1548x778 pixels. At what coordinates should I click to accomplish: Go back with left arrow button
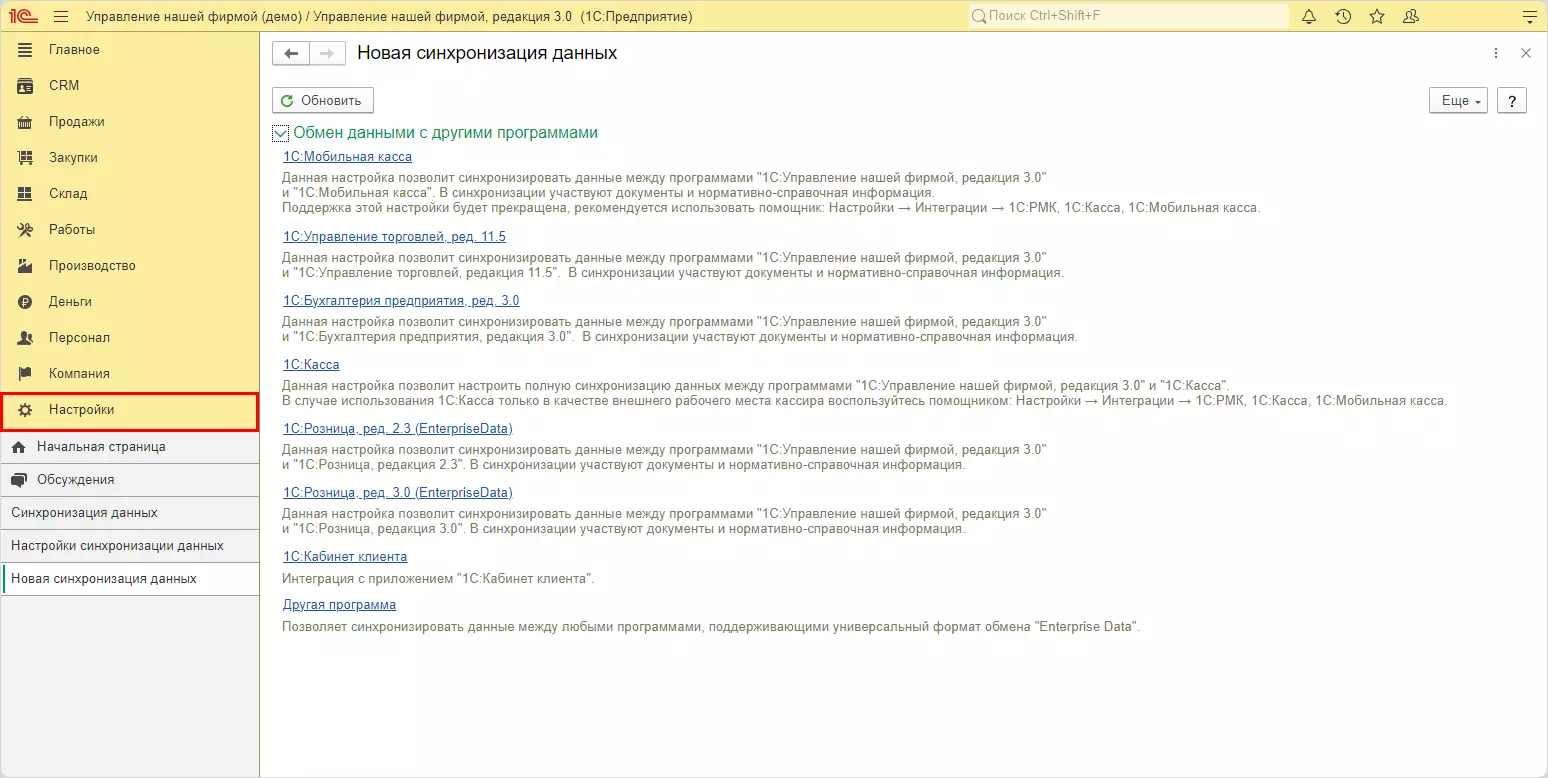291,54
